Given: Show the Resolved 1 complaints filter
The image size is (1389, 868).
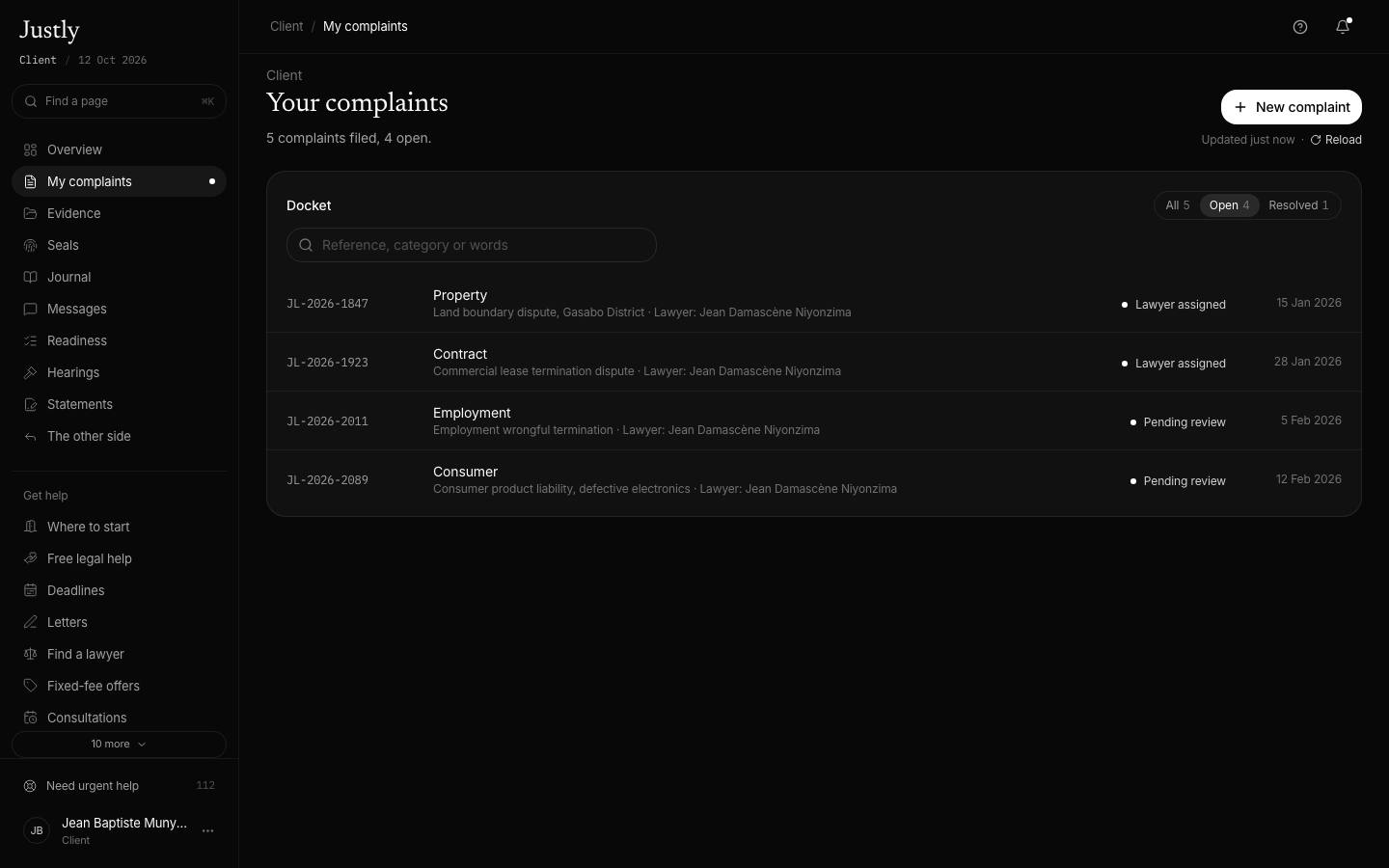Looking at the screenshot, I should point(1298,205).
